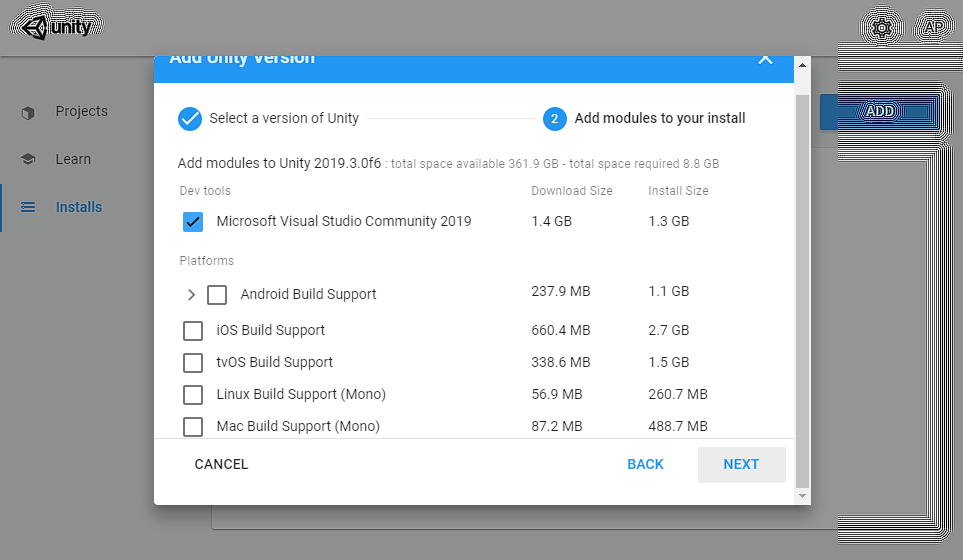Image resolution: width=963 pixels, height=560 pixels.
Task: Close the Add Unity Version dialog
Action: coord(765,59)
